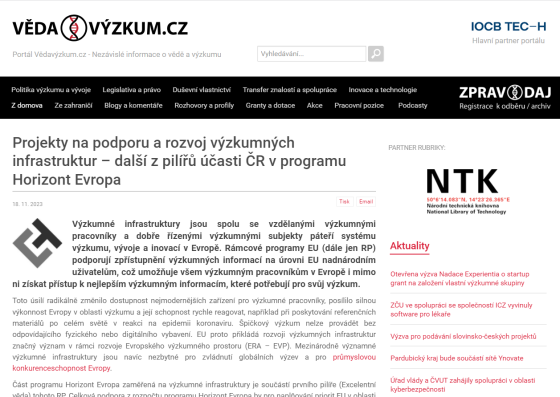Screen dimensions: 560x397
Task: Open the Z domova section
Action: (27, 105)
